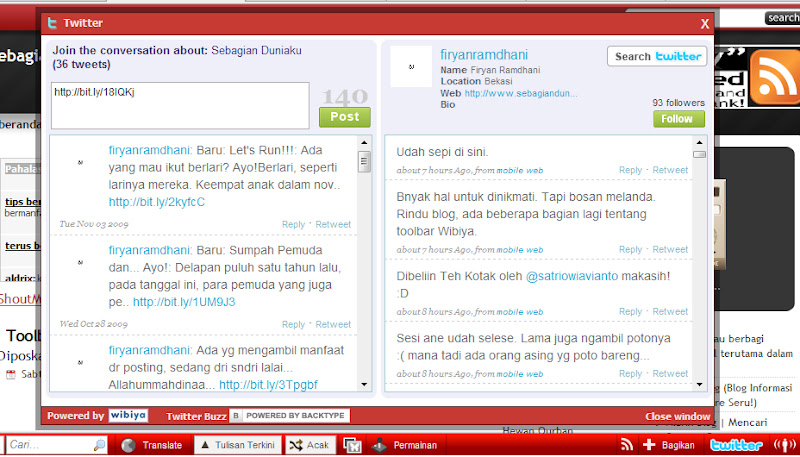This screenshot has width=800, height=457.
Task: Focus the Cari search field
Action: tap(57, 445)
